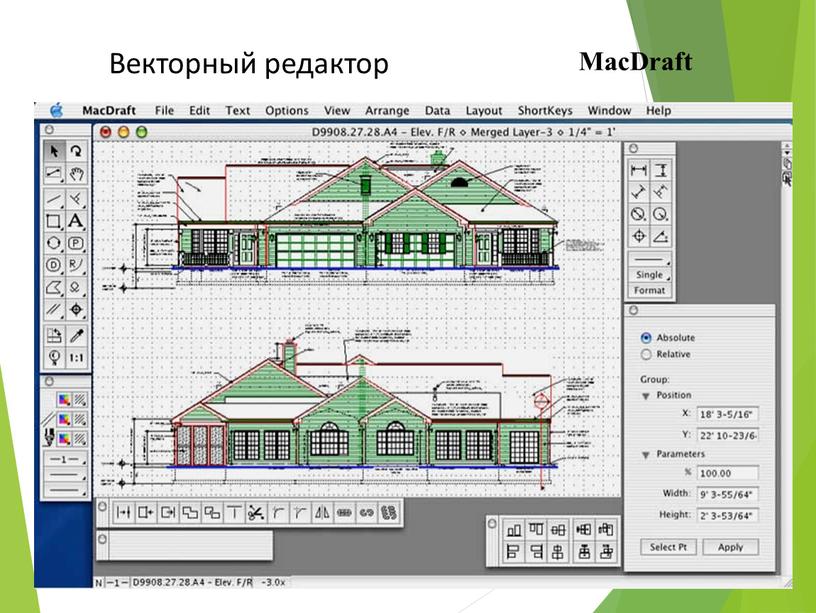
Task: Click the Select Pt button
Action: [668, 547]
